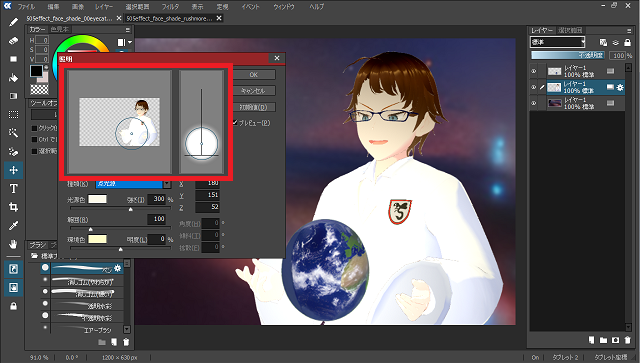
Task: Switch to 選択範囲 tab in layer panel
Action: 570,30
